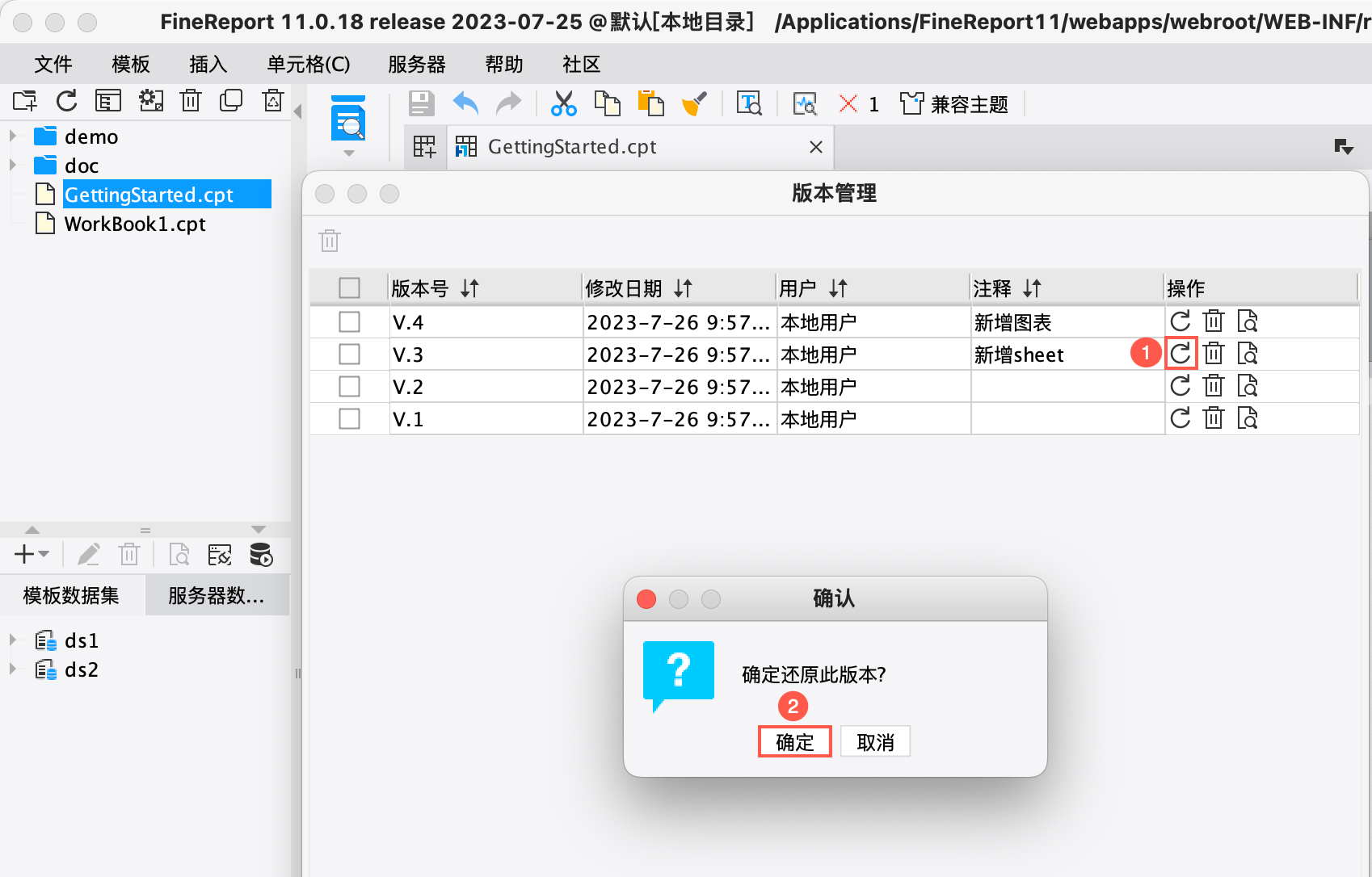This screenshot has width=1372, height=877.
Task: Delete version V.4
Action: [1214, 321]
